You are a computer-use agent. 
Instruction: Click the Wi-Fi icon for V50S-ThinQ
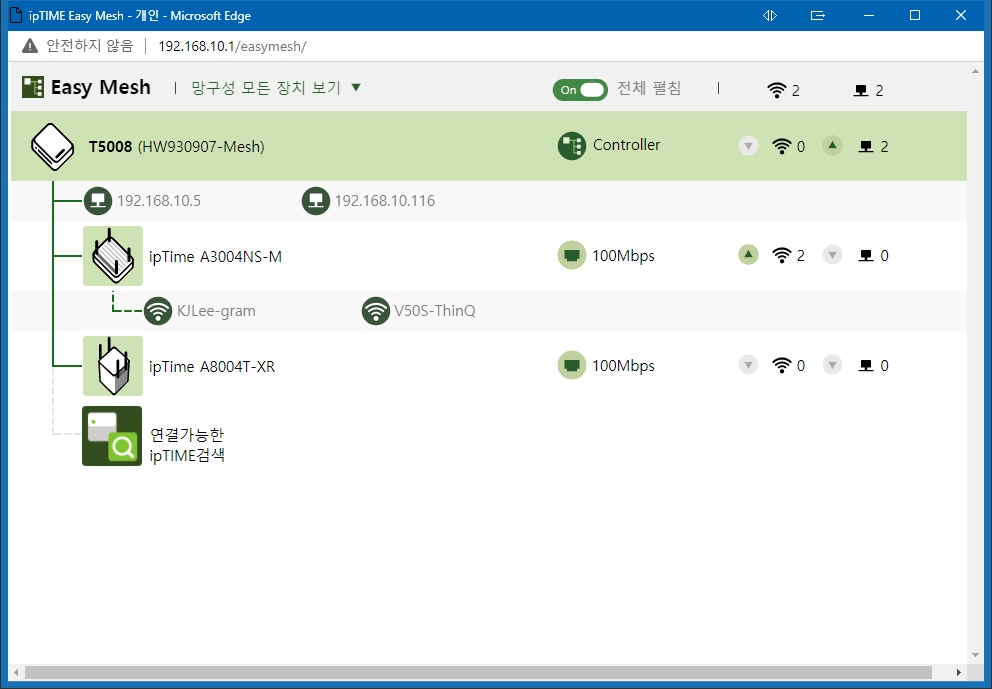(375, 311)
